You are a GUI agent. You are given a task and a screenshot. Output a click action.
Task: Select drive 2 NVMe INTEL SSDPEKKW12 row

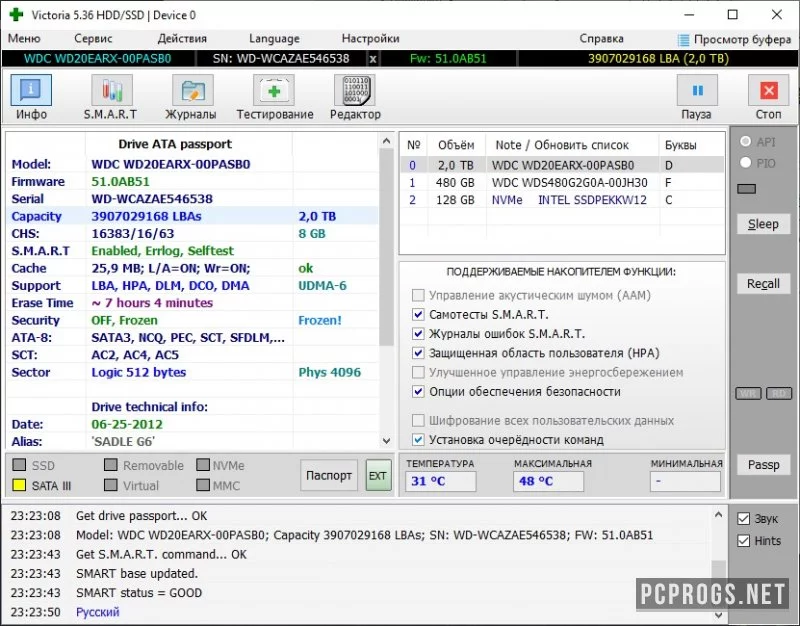coord(561,200)
